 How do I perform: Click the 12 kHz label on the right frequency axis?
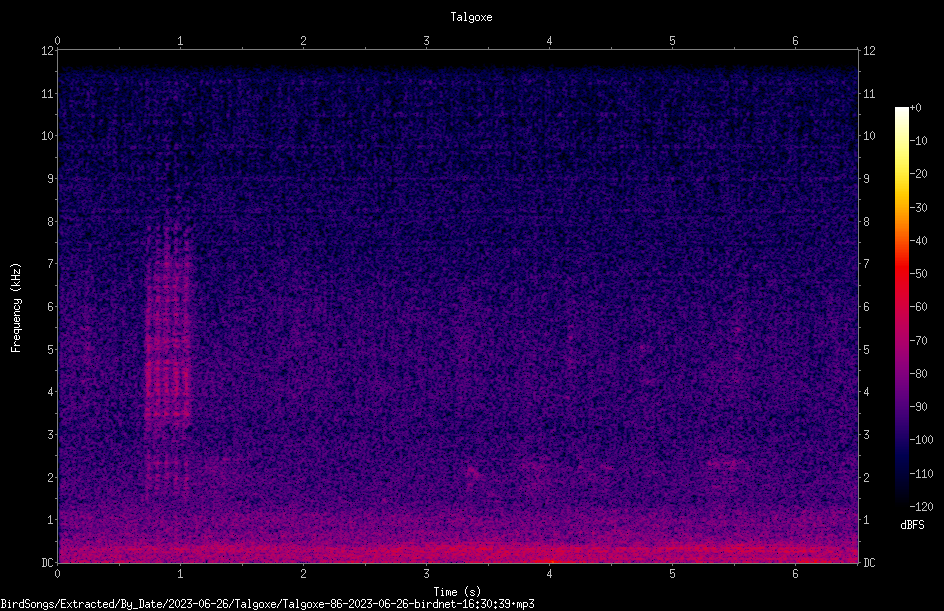[869, 51]
